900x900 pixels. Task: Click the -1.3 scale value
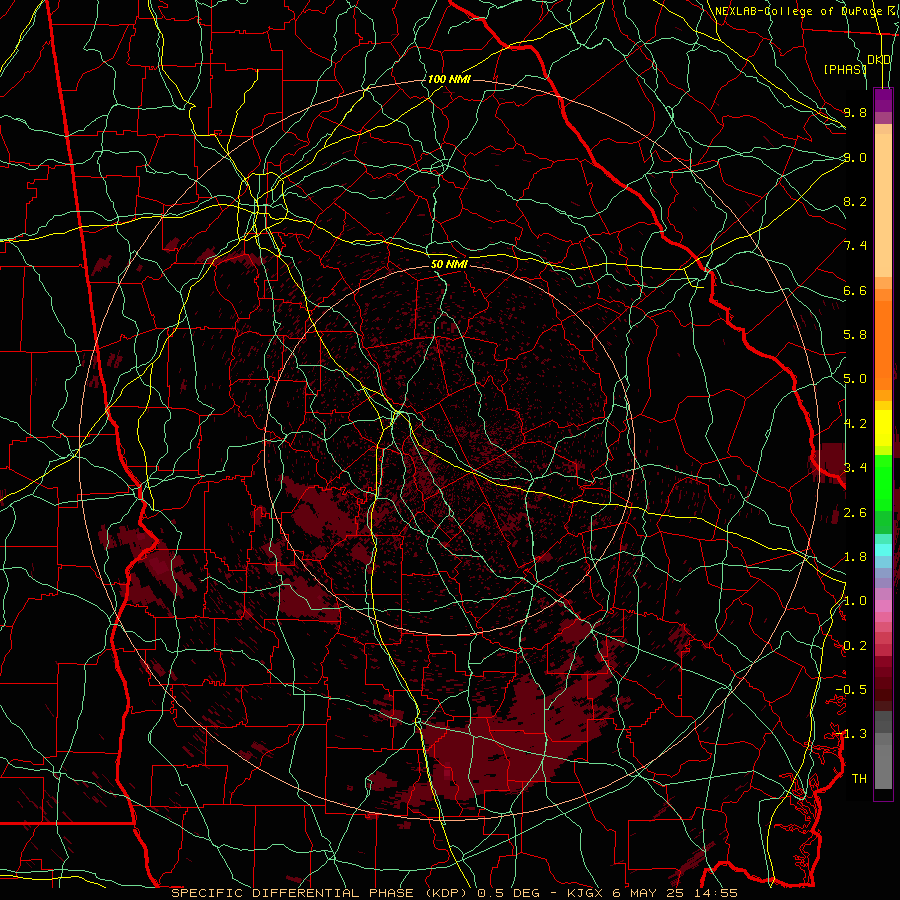pos(851,734)
